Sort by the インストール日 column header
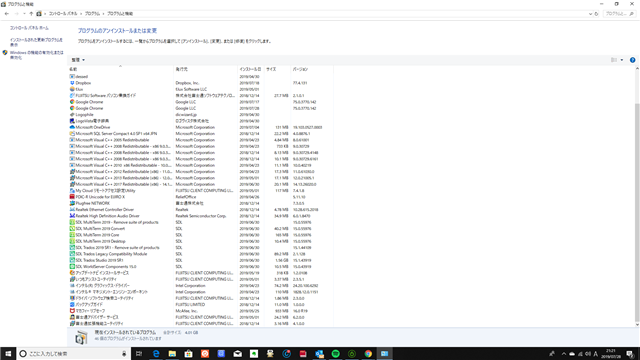The height and width of the screenshot is (360, 640). (x=251, y=69)
